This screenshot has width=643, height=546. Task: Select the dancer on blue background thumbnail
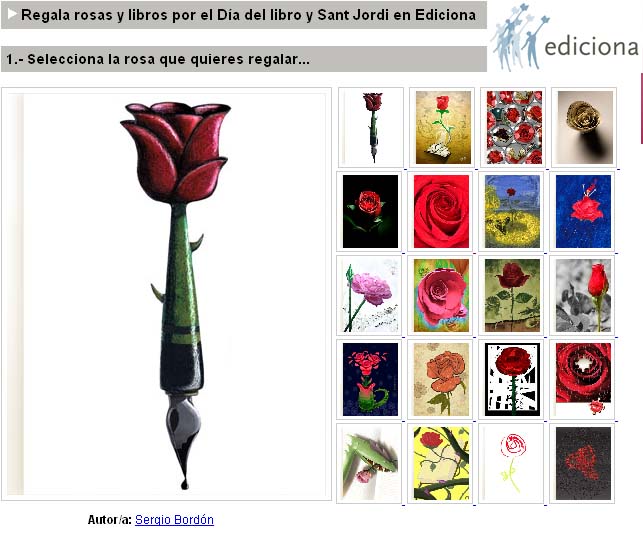(x=583, y=211)
